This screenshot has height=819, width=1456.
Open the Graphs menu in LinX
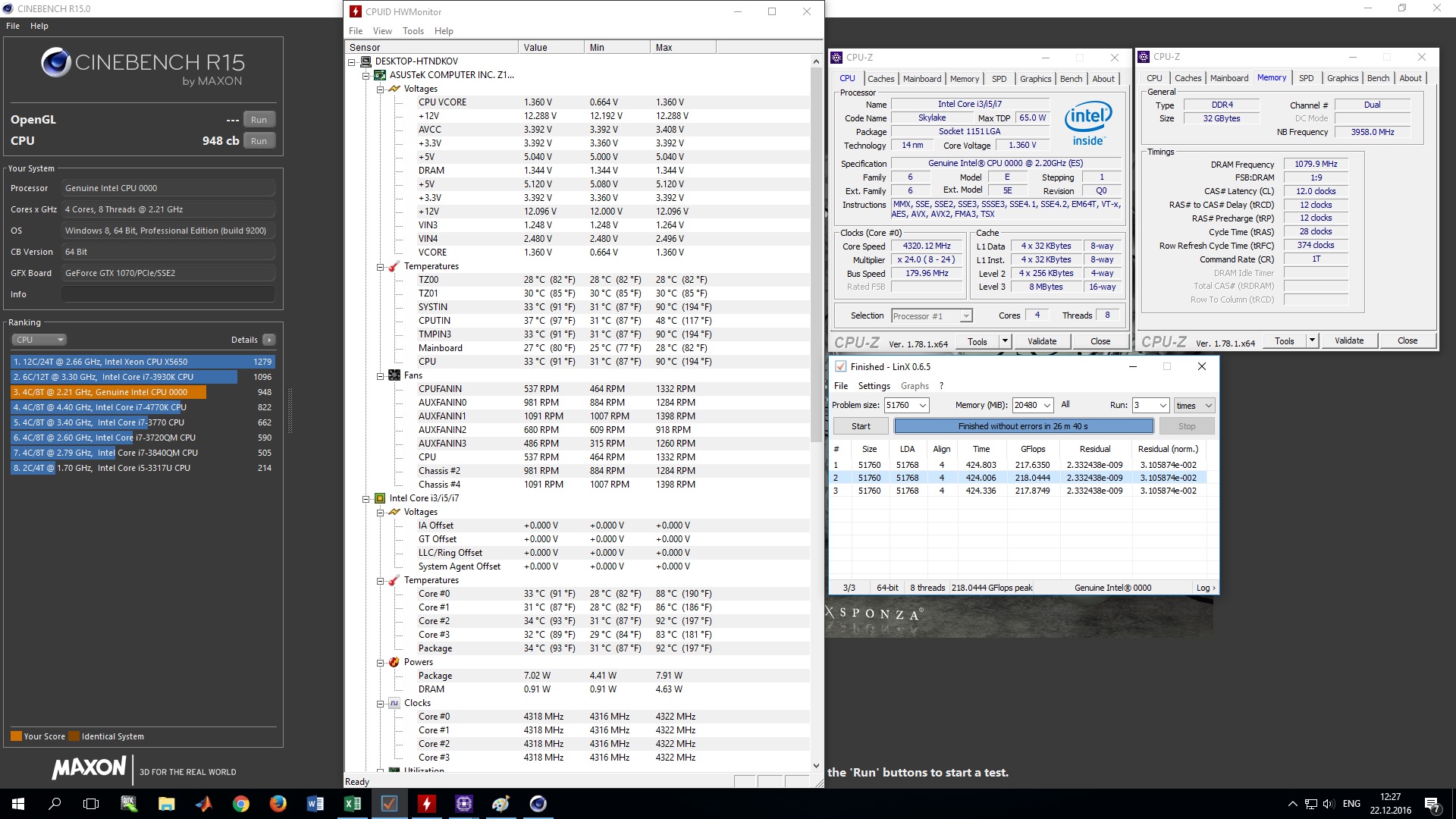point(915,386)
